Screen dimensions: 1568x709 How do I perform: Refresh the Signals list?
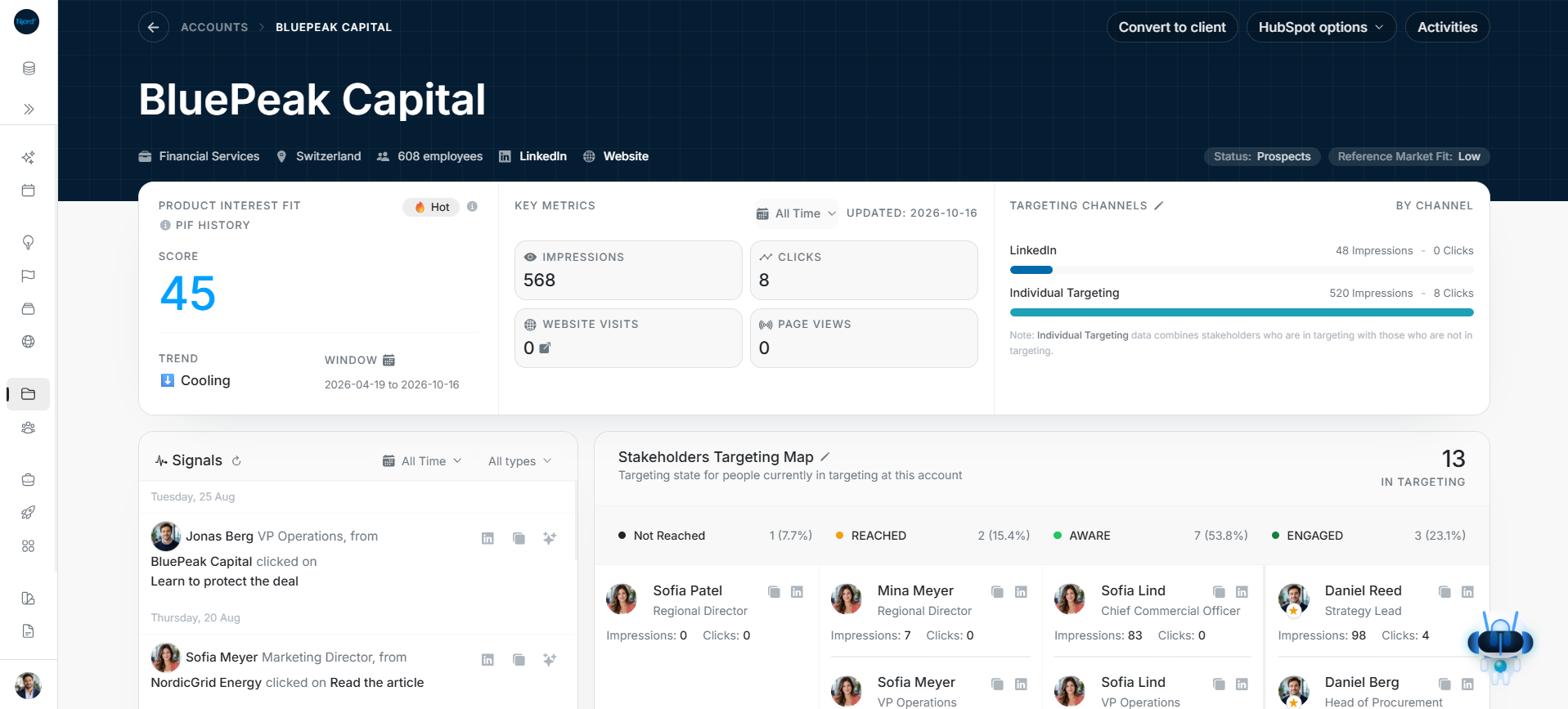236,461
